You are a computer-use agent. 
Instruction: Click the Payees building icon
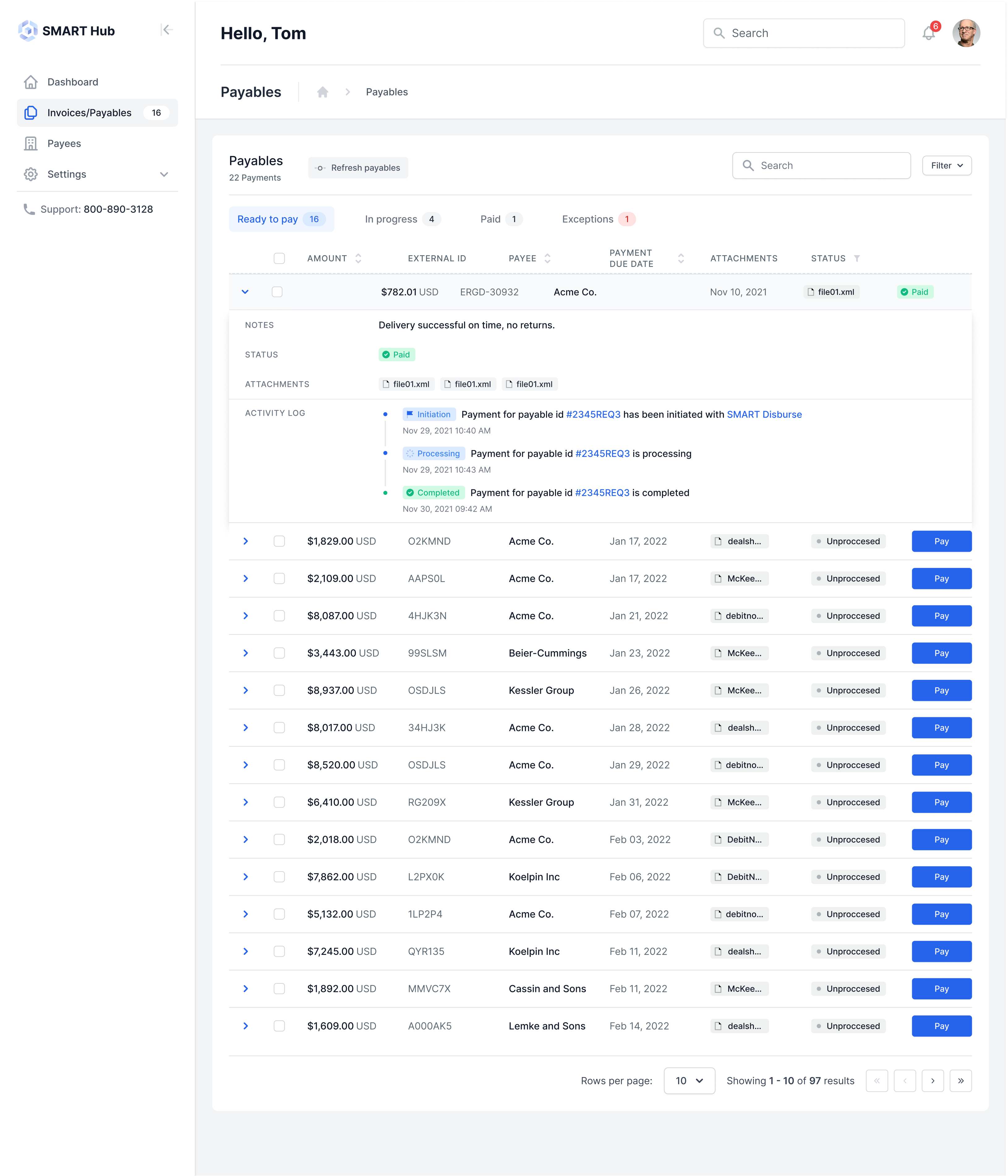click(31, 144)
